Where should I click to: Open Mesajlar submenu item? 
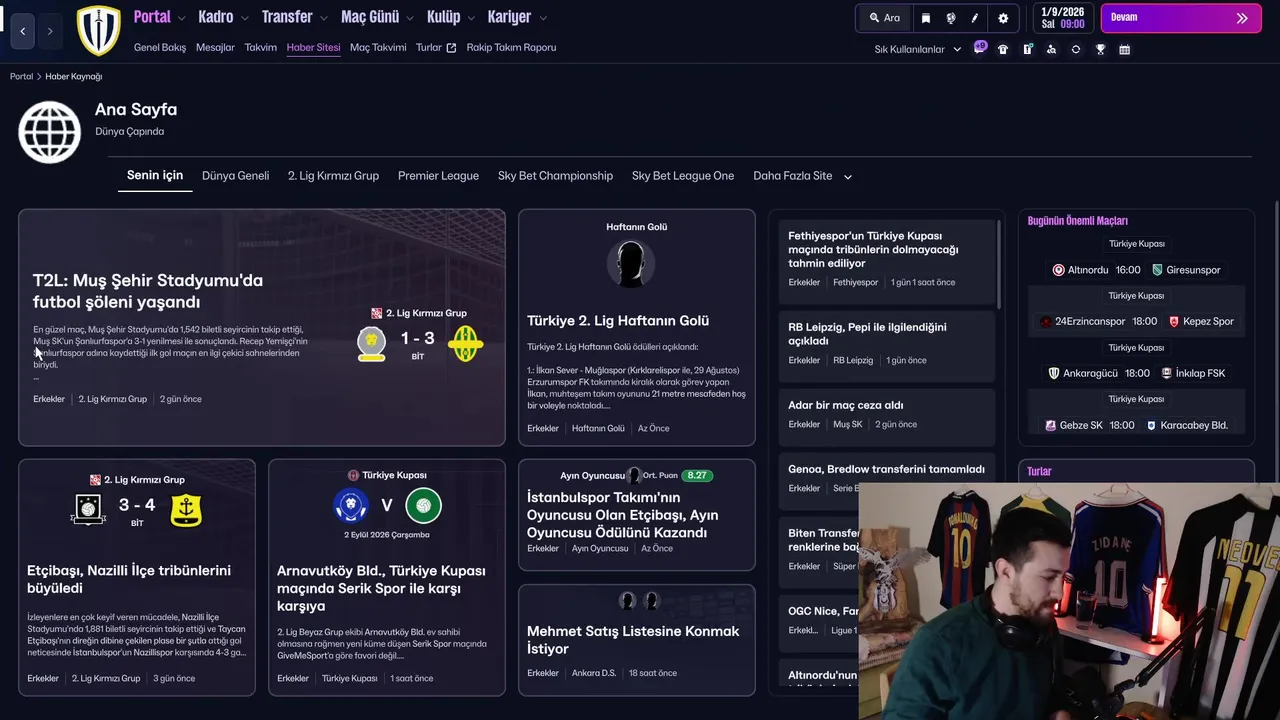[x=215, y=47]
